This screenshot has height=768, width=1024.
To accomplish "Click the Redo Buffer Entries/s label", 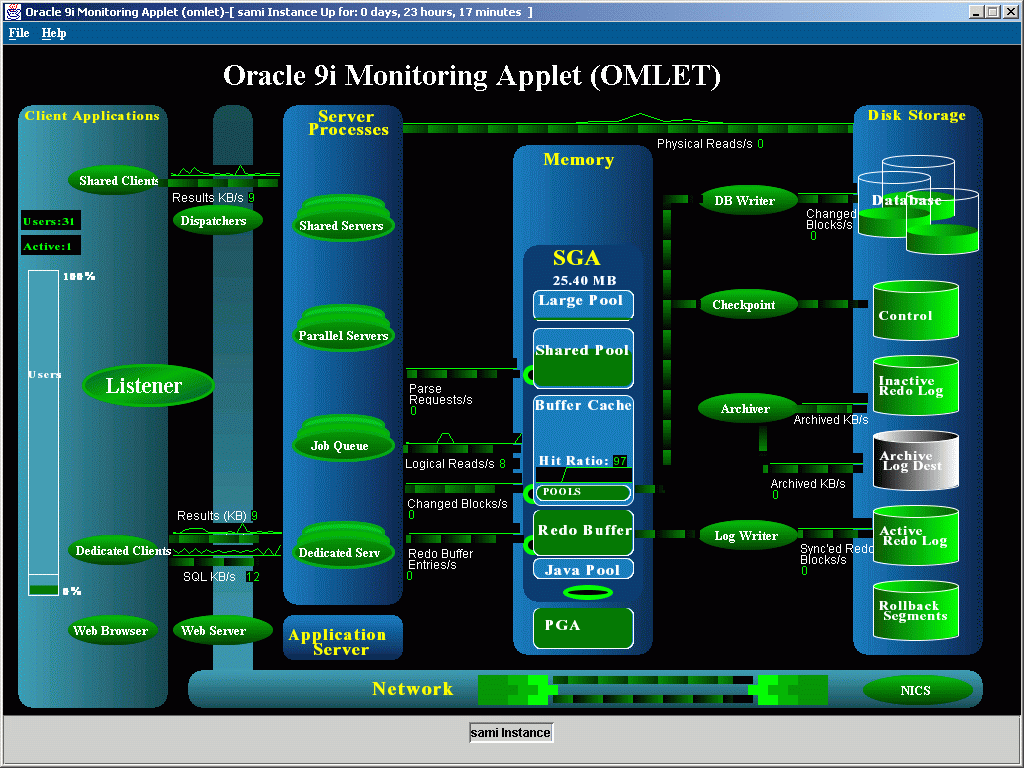I will point(440,559).
